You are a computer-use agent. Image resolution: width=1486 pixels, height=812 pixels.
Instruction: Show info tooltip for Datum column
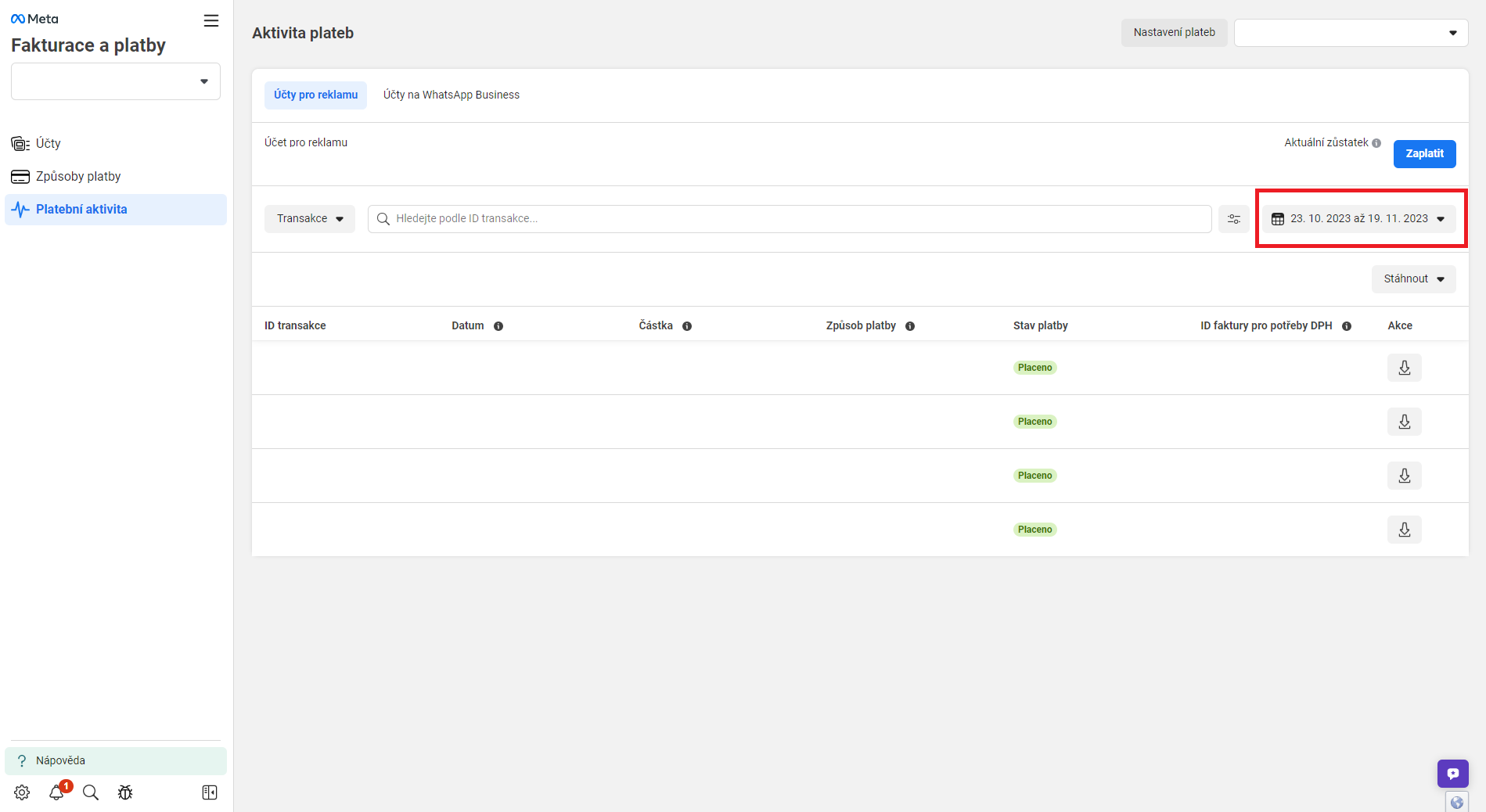point(498,326)
